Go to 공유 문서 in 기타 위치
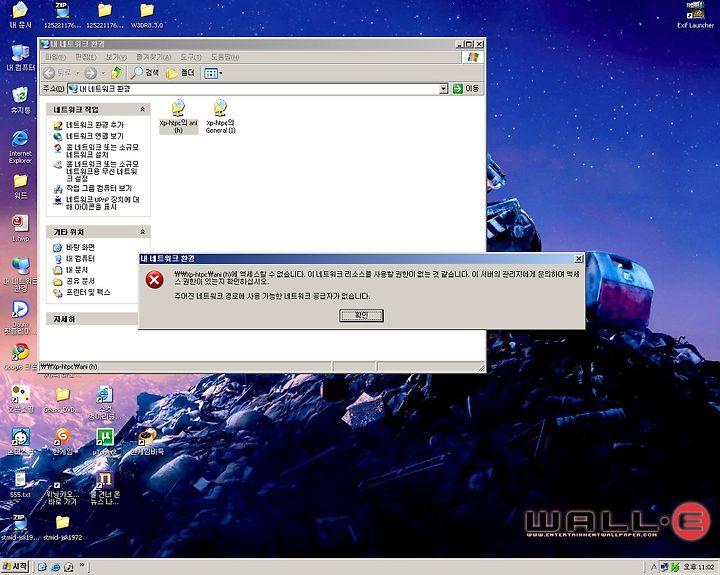 click(80, 281)
